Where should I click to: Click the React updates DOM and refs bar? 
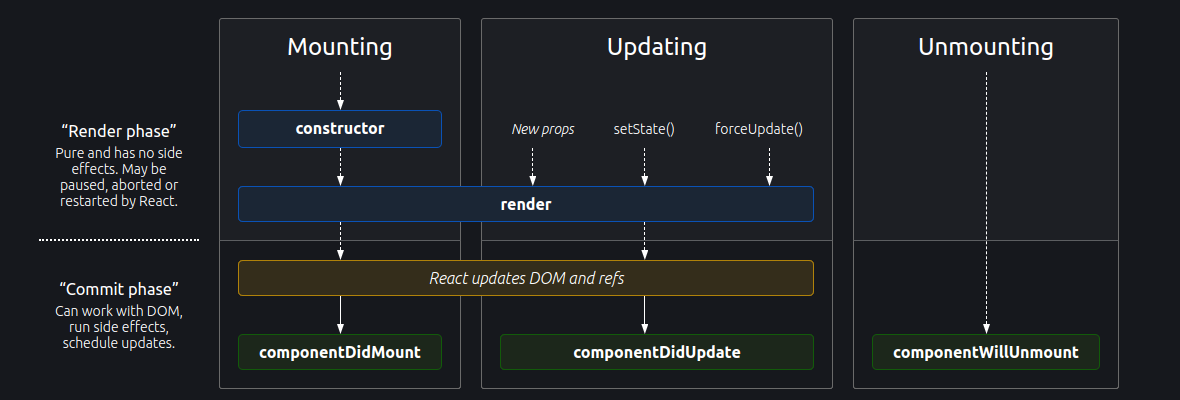coord(525,278)
